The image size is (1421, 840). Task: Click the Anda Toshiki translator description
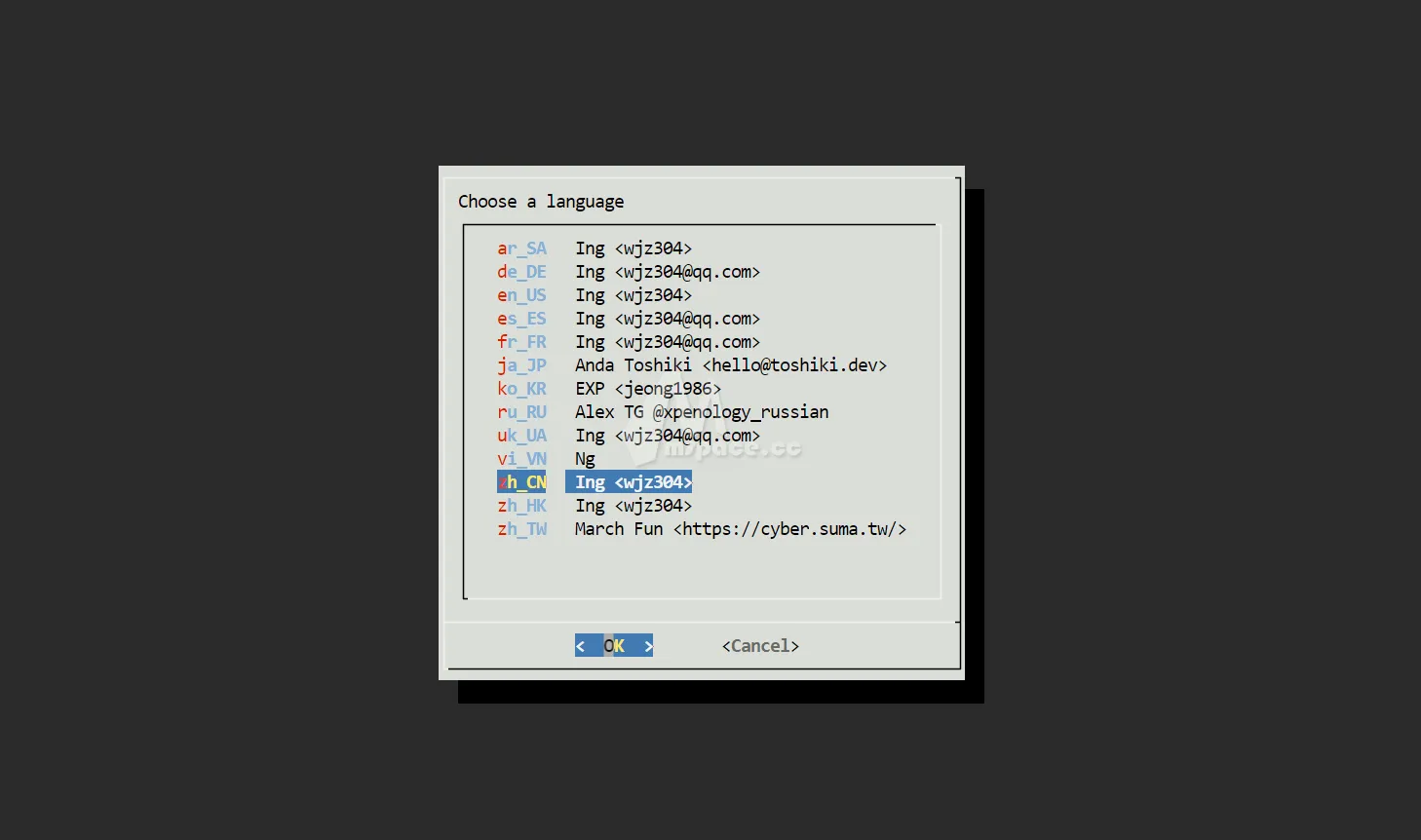pyautogui.click(x=730, y=365)
